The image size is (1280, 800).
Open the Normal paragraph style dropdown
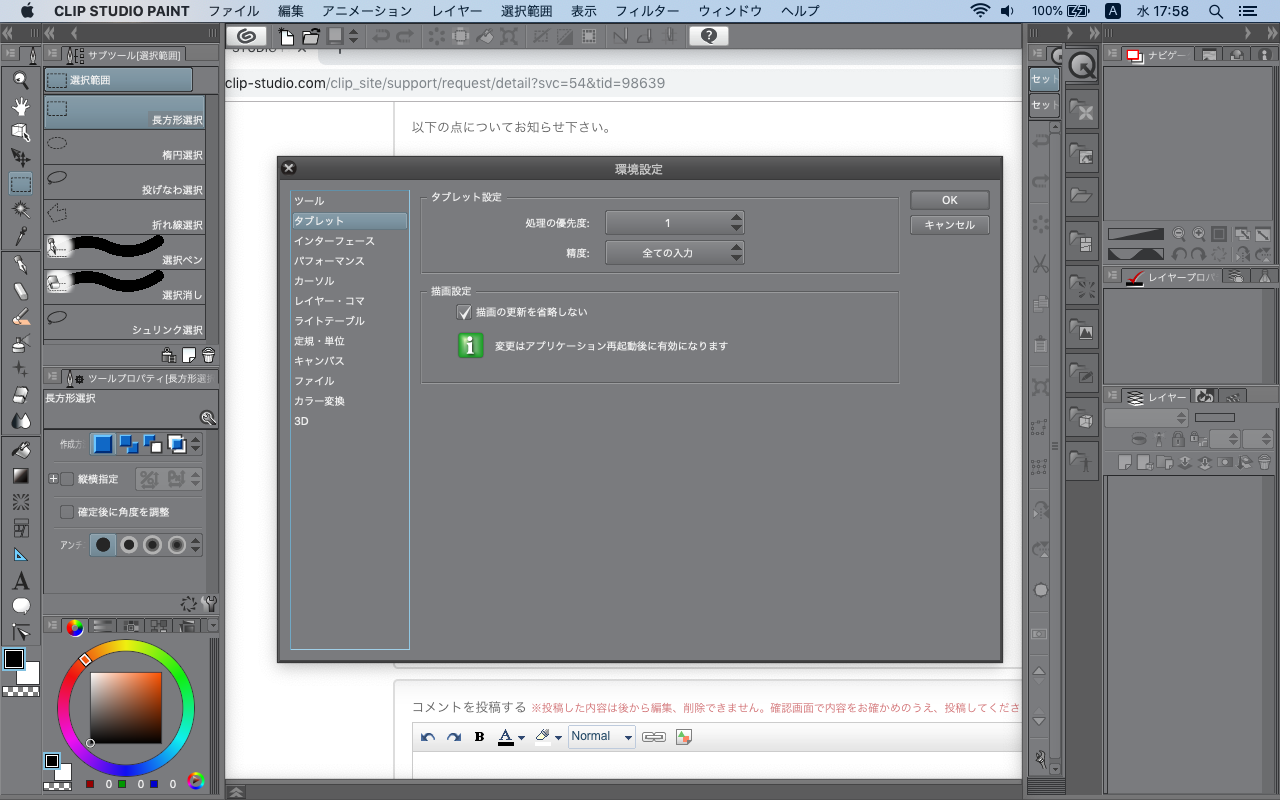[602, 737]
